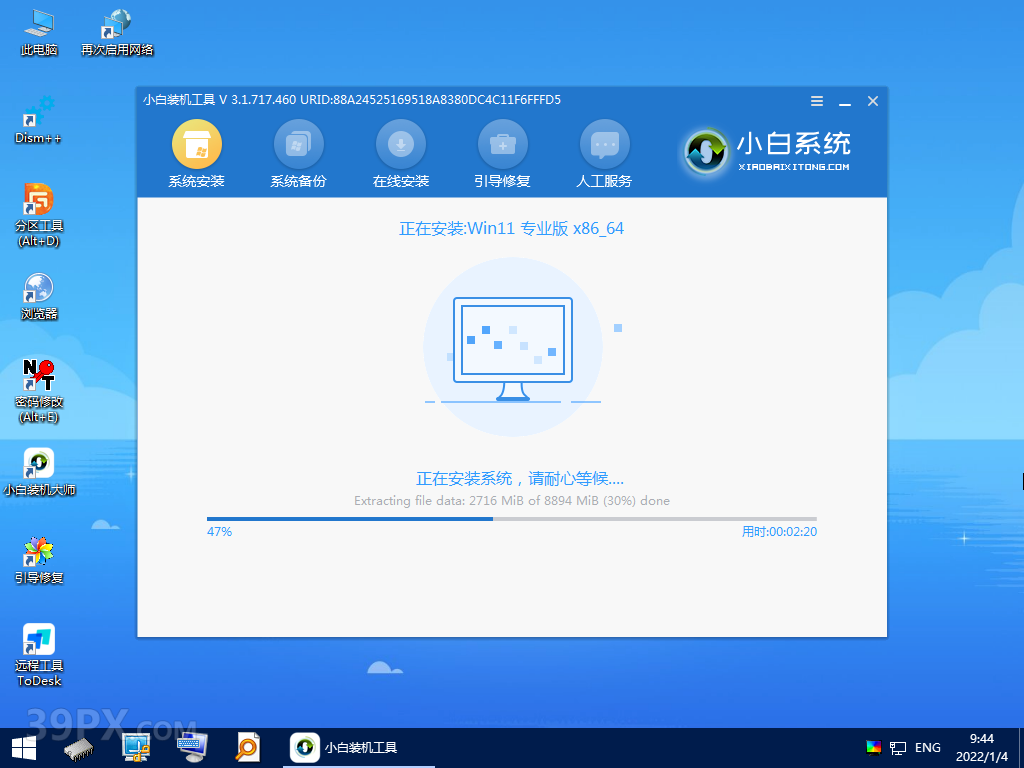
Task: Open 远程工具 ToDesk desktop shortcut
Action: pyautogui.click(x=38, y=654)
